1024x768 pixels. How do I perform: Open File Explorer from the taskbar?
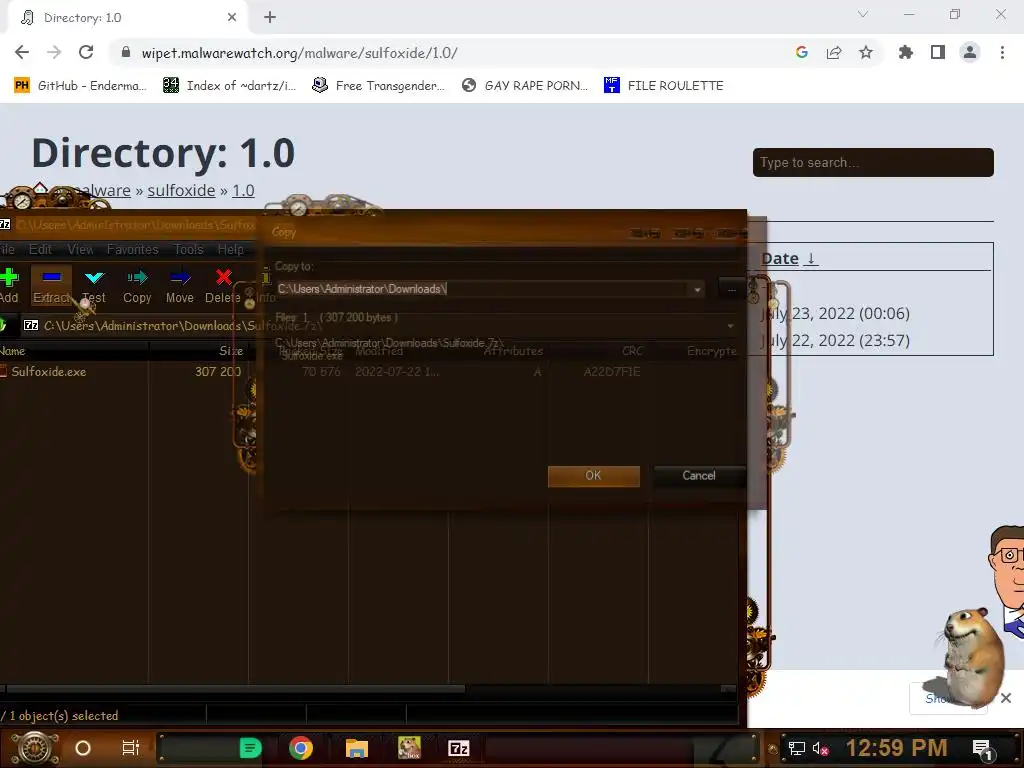coord(357,748)
